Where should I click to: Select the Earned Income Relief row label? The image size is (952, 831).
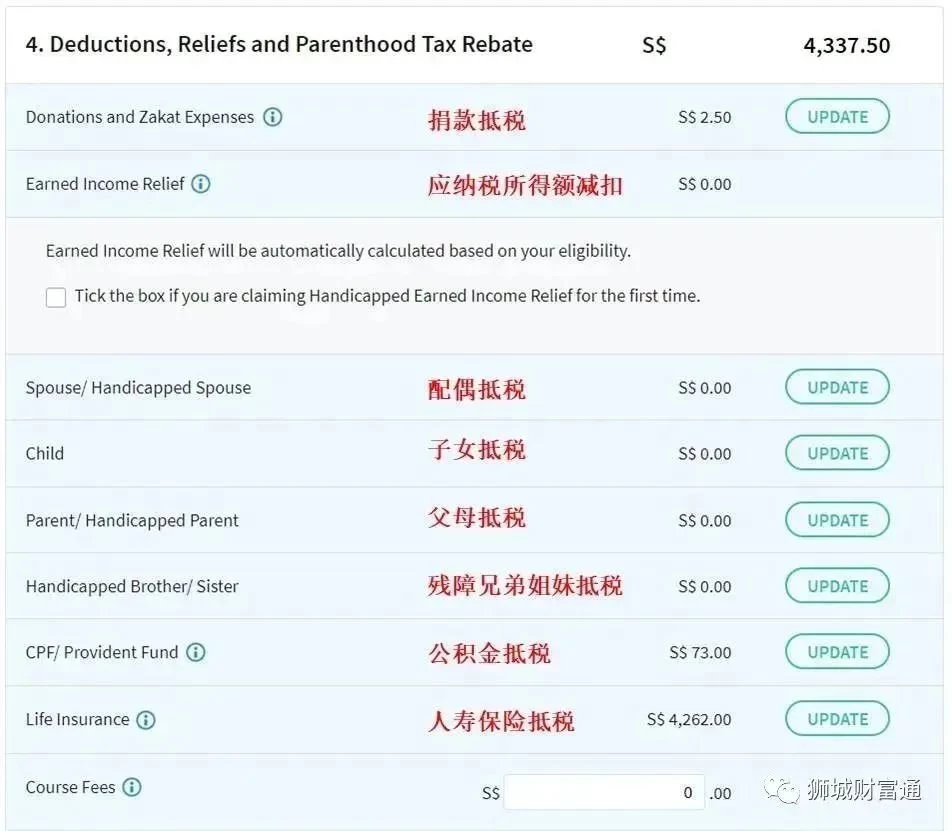104,184
